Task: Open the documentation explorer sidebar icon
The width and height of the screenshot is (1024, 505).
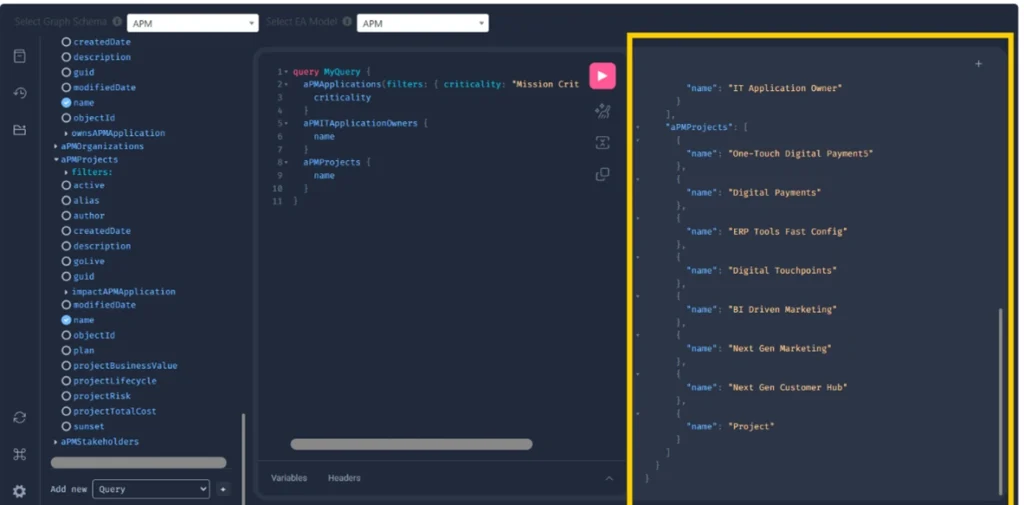Action: click(x=20, y=56)
